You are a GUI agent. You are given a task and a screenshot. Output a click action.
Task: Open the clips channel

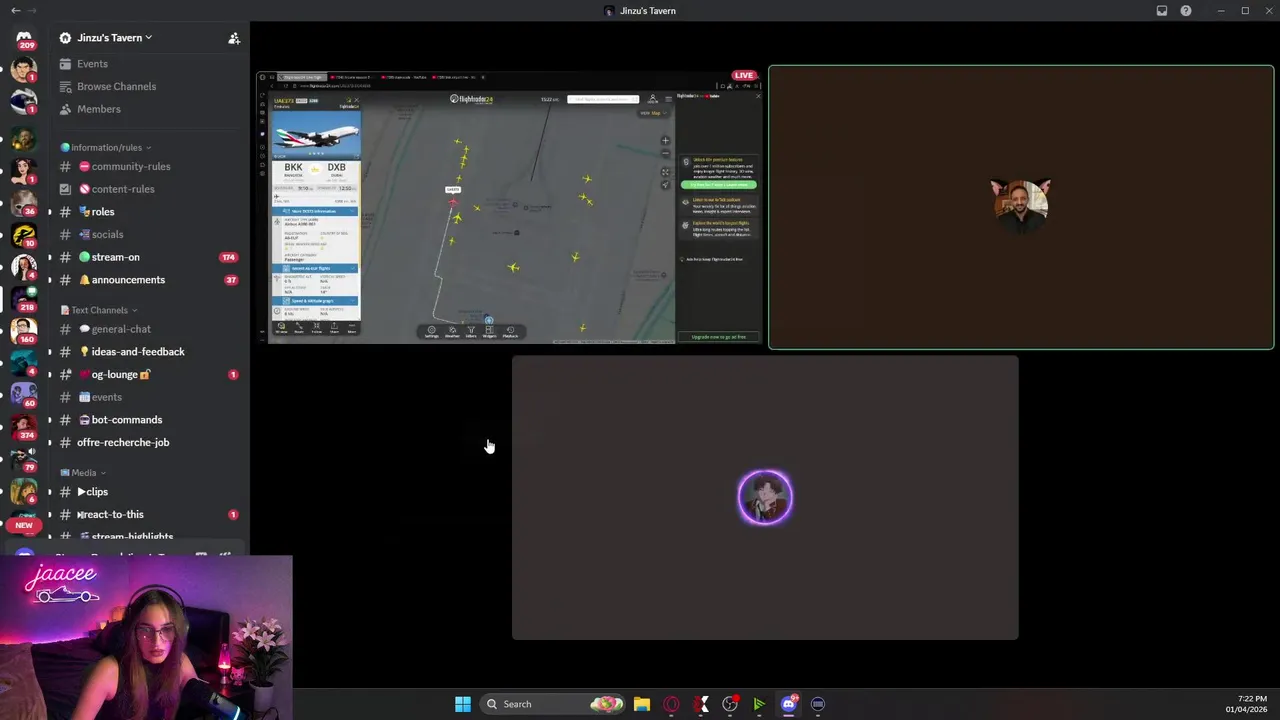click(148, 492)
